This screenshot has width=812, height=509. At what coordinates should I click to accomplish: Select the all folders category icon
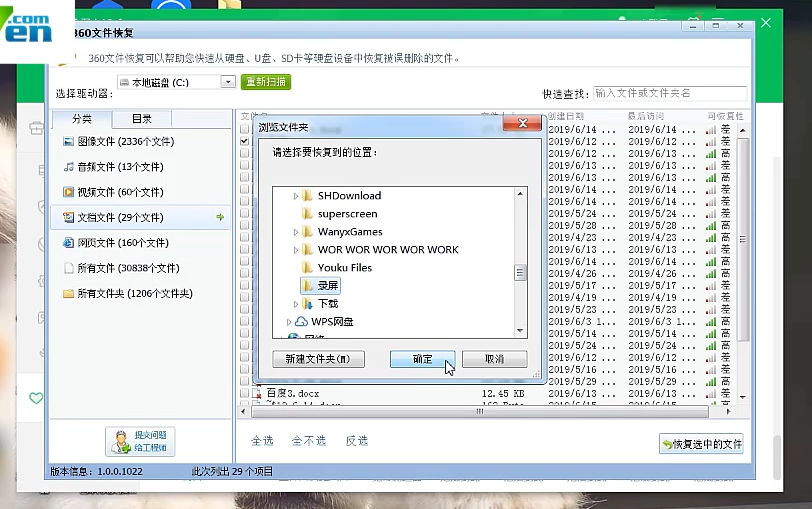coord(68,294)
